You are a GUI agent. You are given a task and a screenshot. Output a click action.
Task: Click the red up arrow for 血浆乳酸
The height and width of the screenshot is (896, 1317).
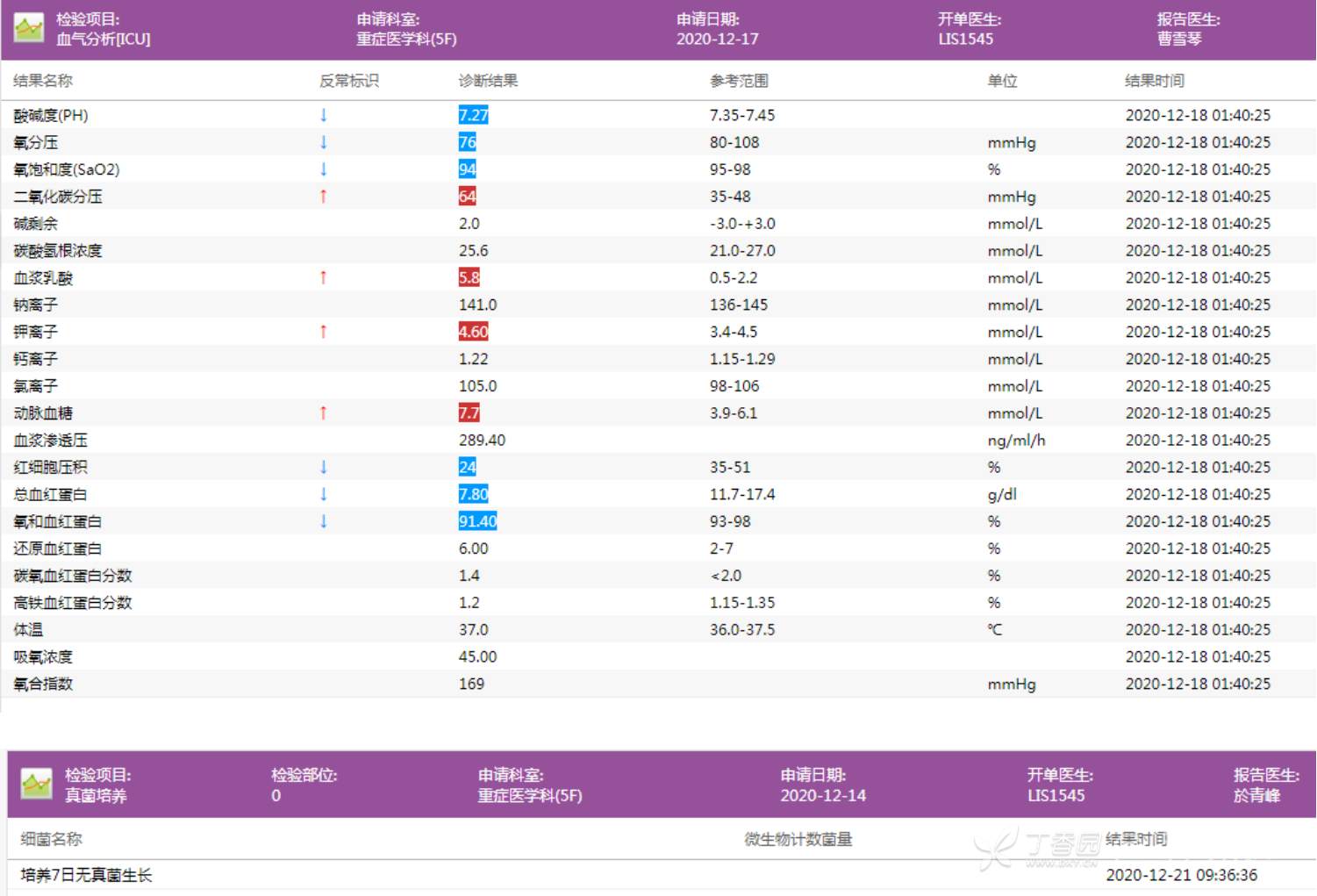(324, 278)
